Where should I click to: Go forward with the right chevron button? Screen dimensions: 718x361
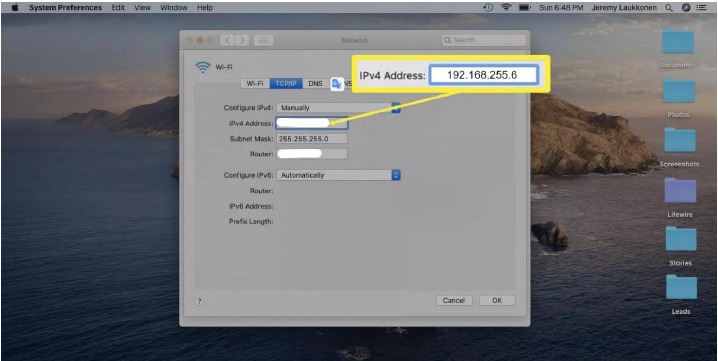pos(242,40)
